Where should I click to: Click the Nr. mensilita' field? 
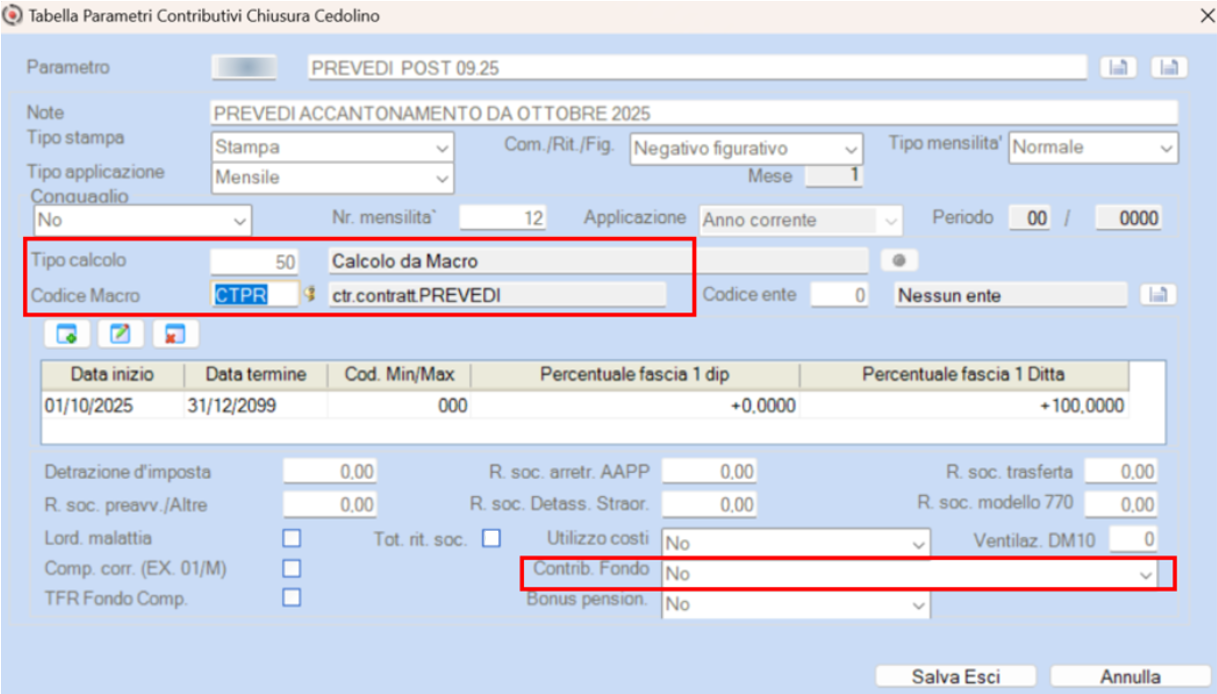[x=502, y=218]
